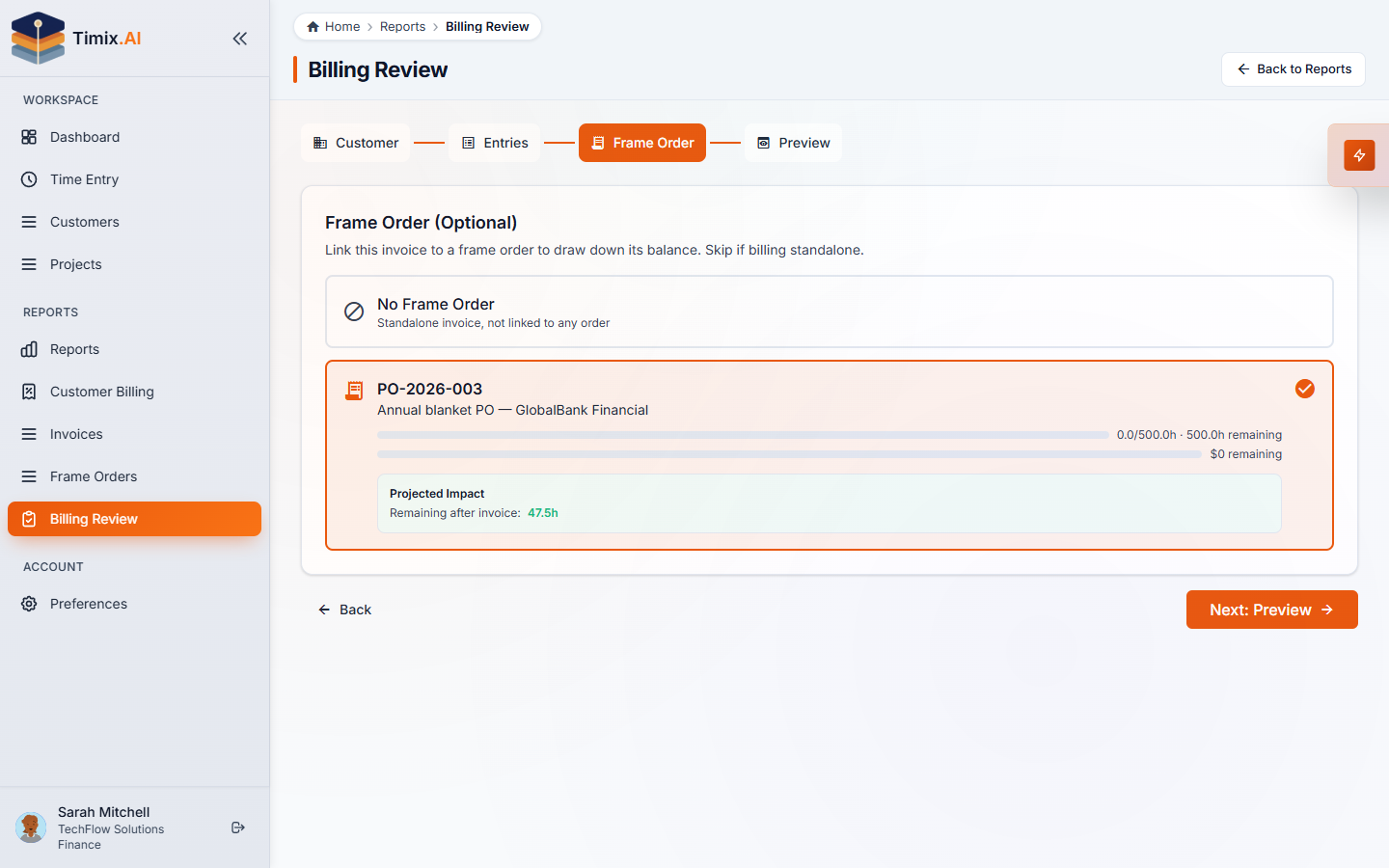1389x868 pixels.
Task: Click the Customer Billing receipt icon
Action: [x=29, y=392]
